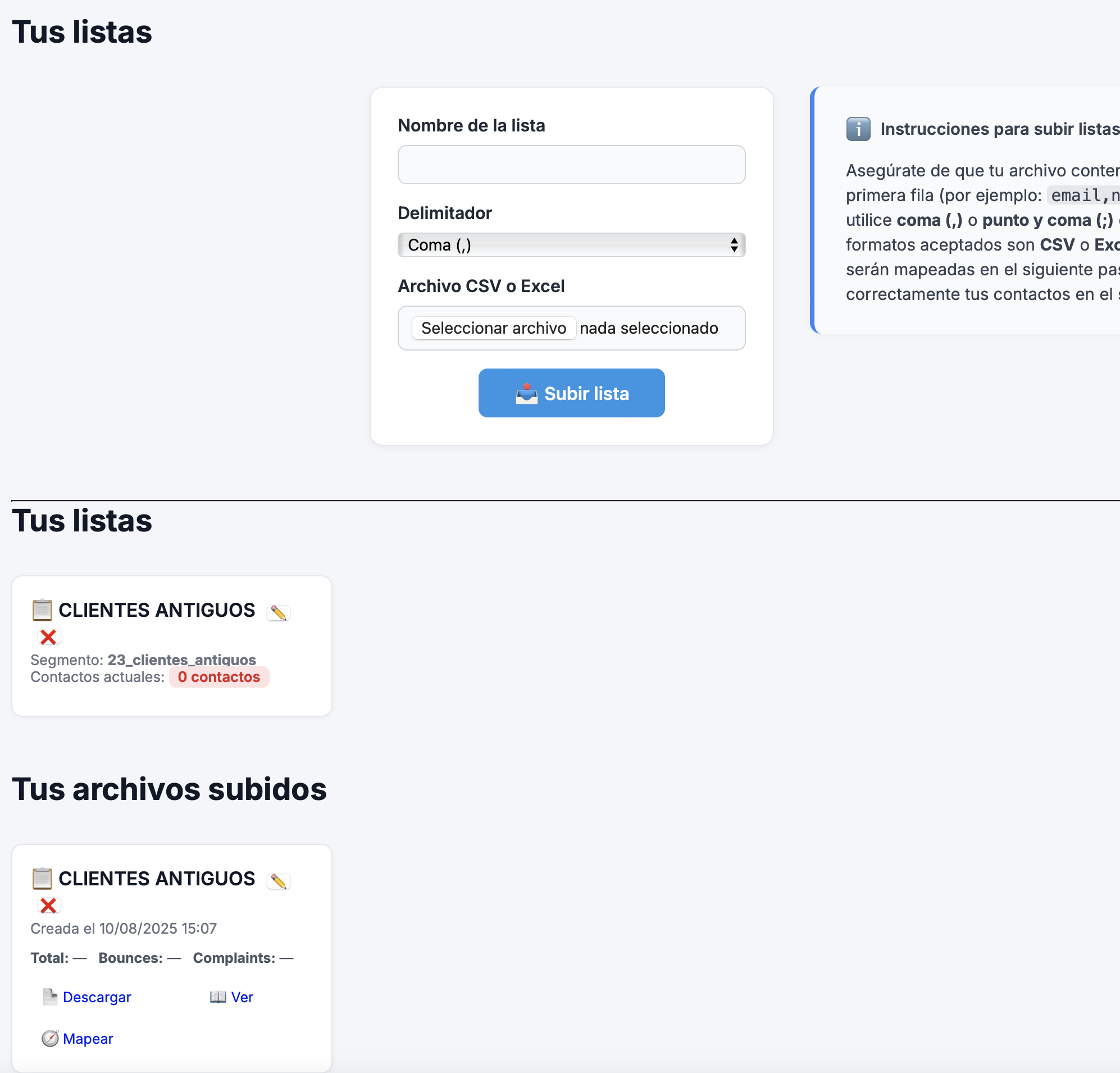This screenshot has height=1073, width=1120.
Task: Click the Ver link
Action: tap(242, 997)
